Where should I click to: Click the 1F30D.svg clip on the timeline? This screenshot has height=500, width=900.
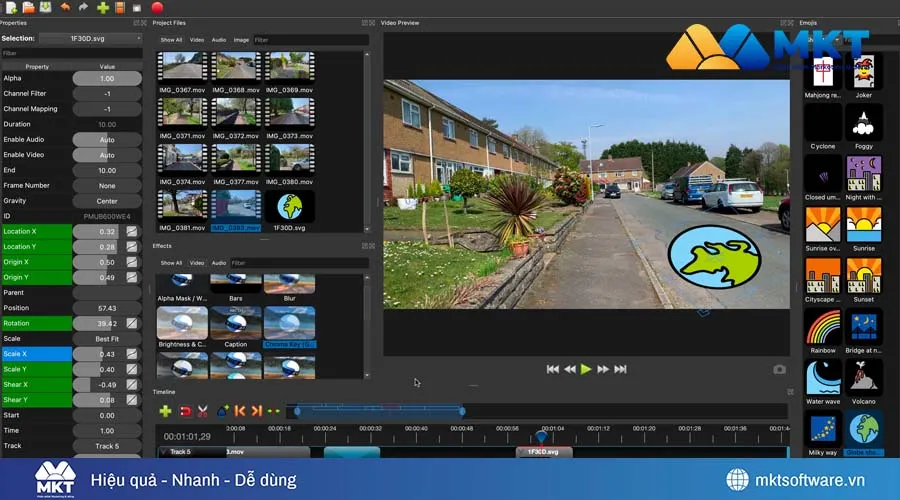544,452
